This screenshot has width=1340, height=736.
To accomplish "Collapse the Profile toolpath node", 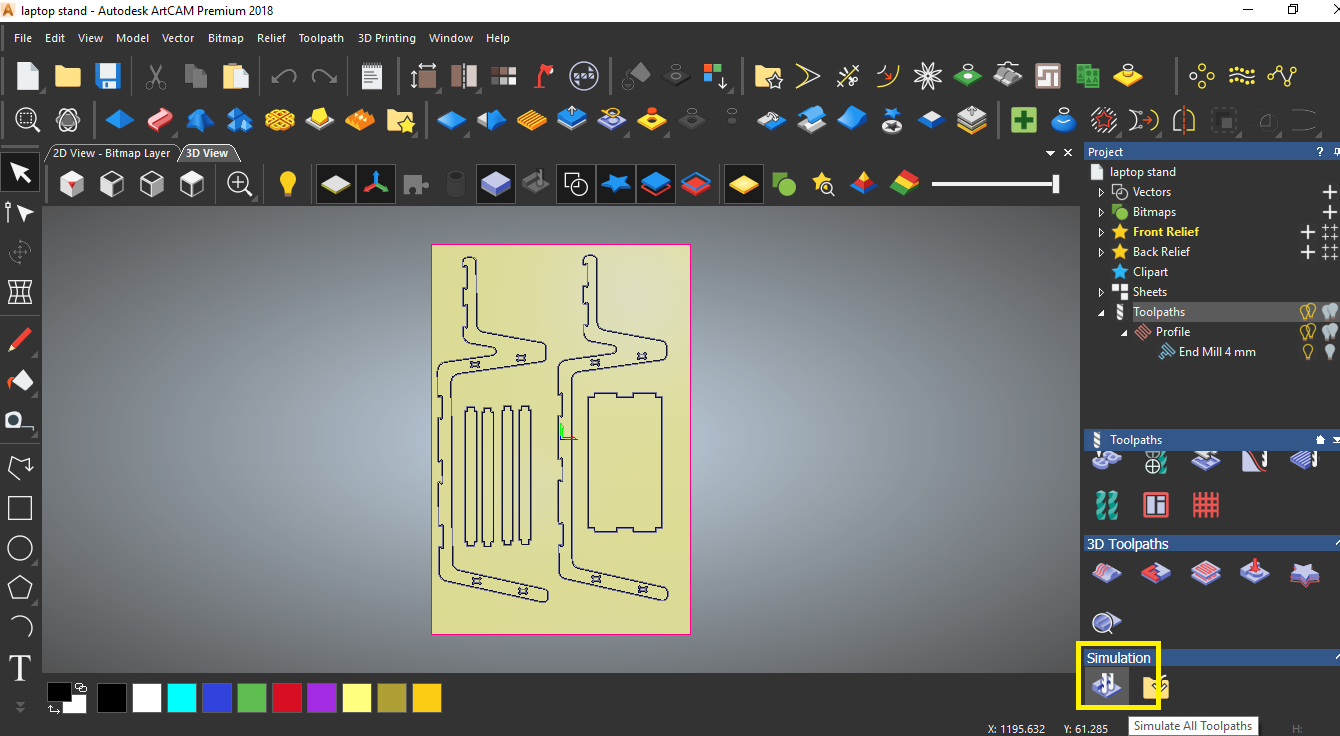I will click(x=1124, y=332).
